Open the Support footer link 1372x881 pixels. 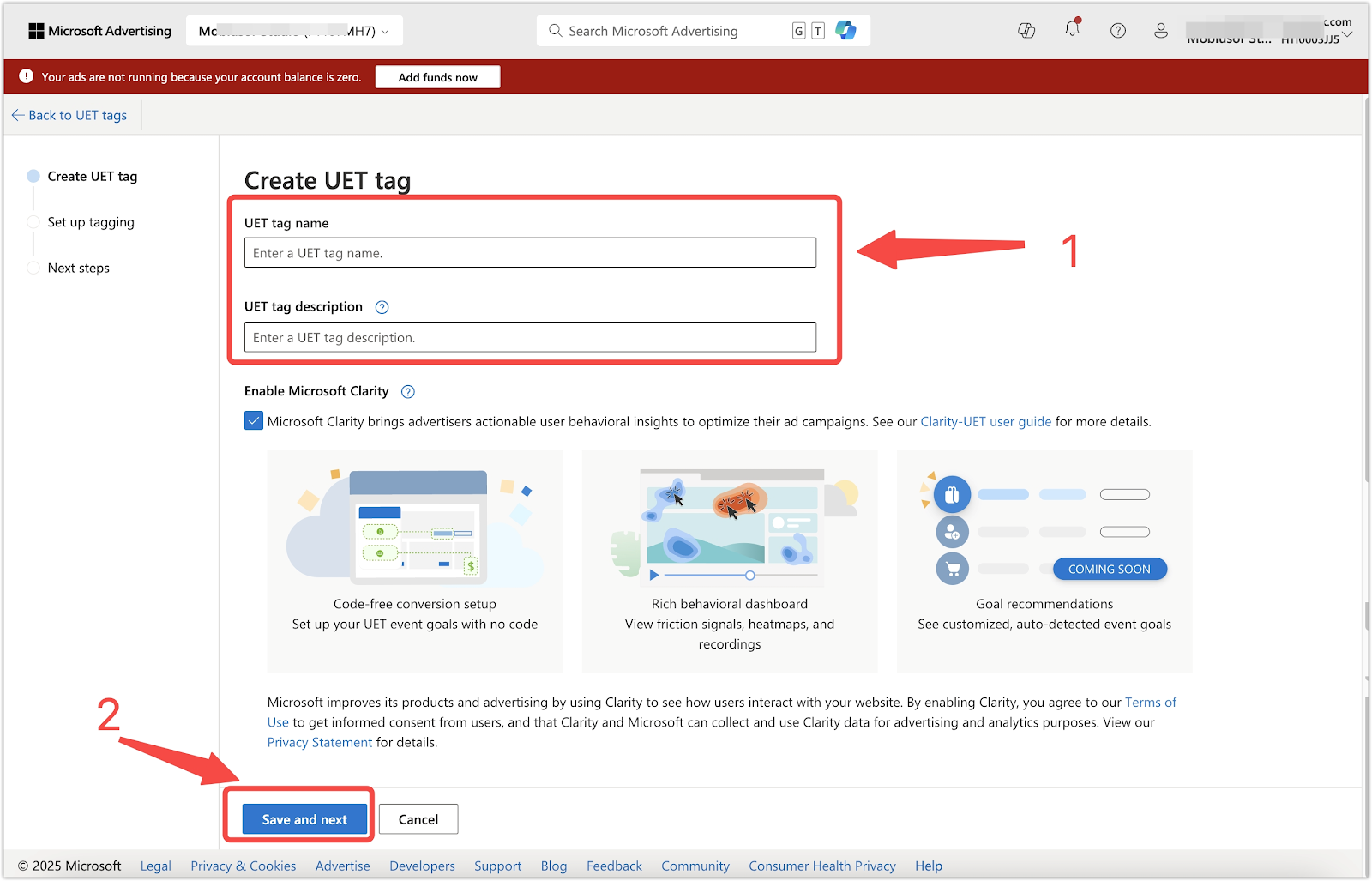(x=498, y=866)
